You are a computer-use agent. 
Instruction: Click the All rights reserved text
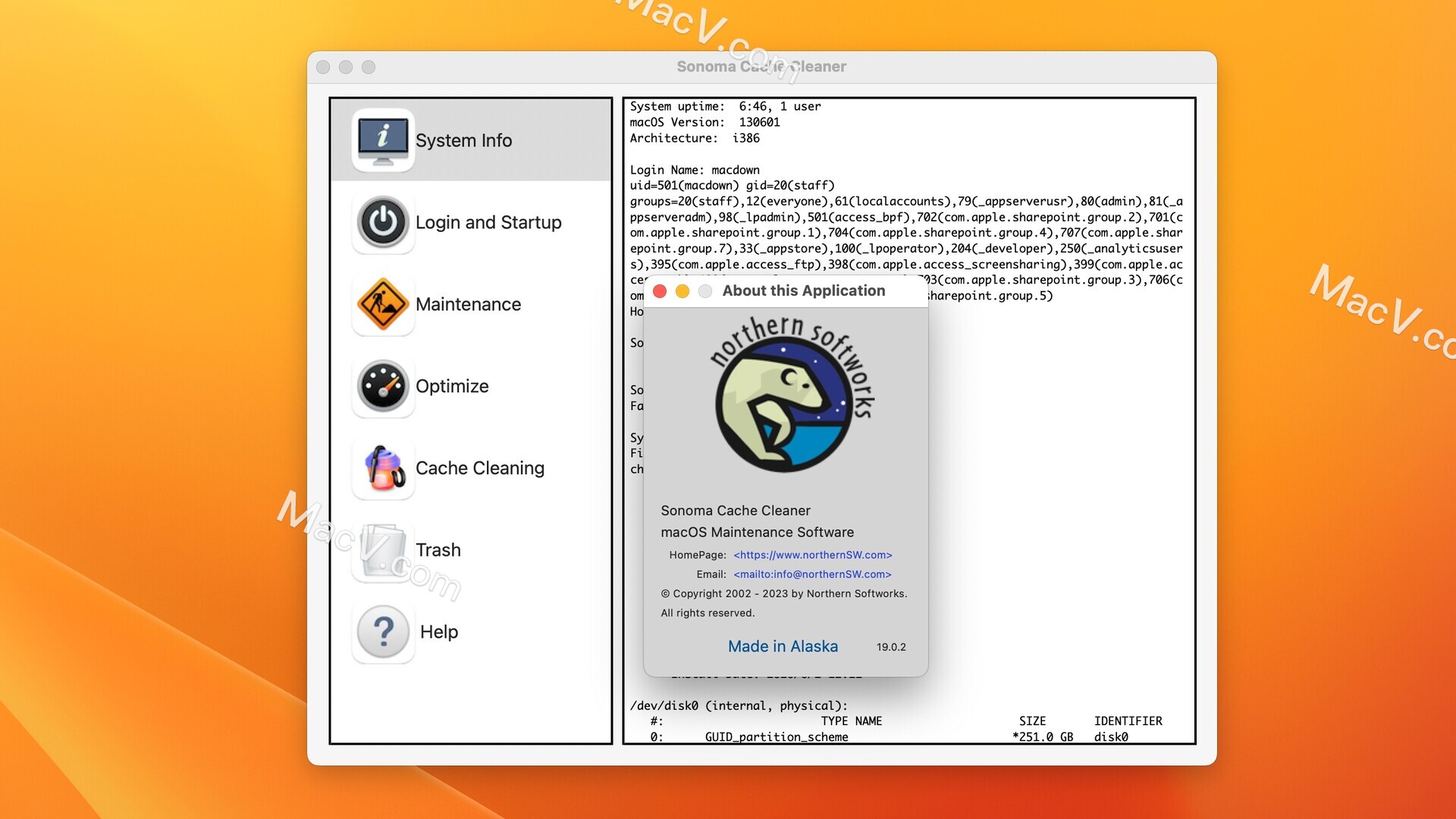pos(708,613)
